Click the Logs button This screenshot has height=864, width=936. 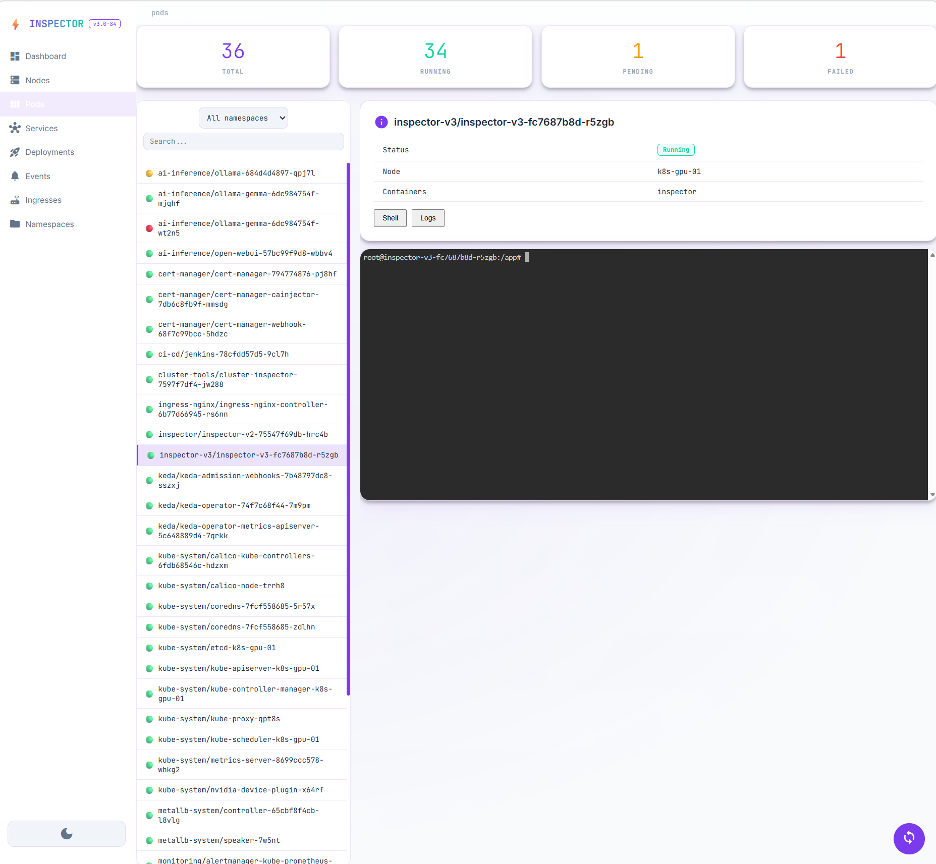pos(428,218)
